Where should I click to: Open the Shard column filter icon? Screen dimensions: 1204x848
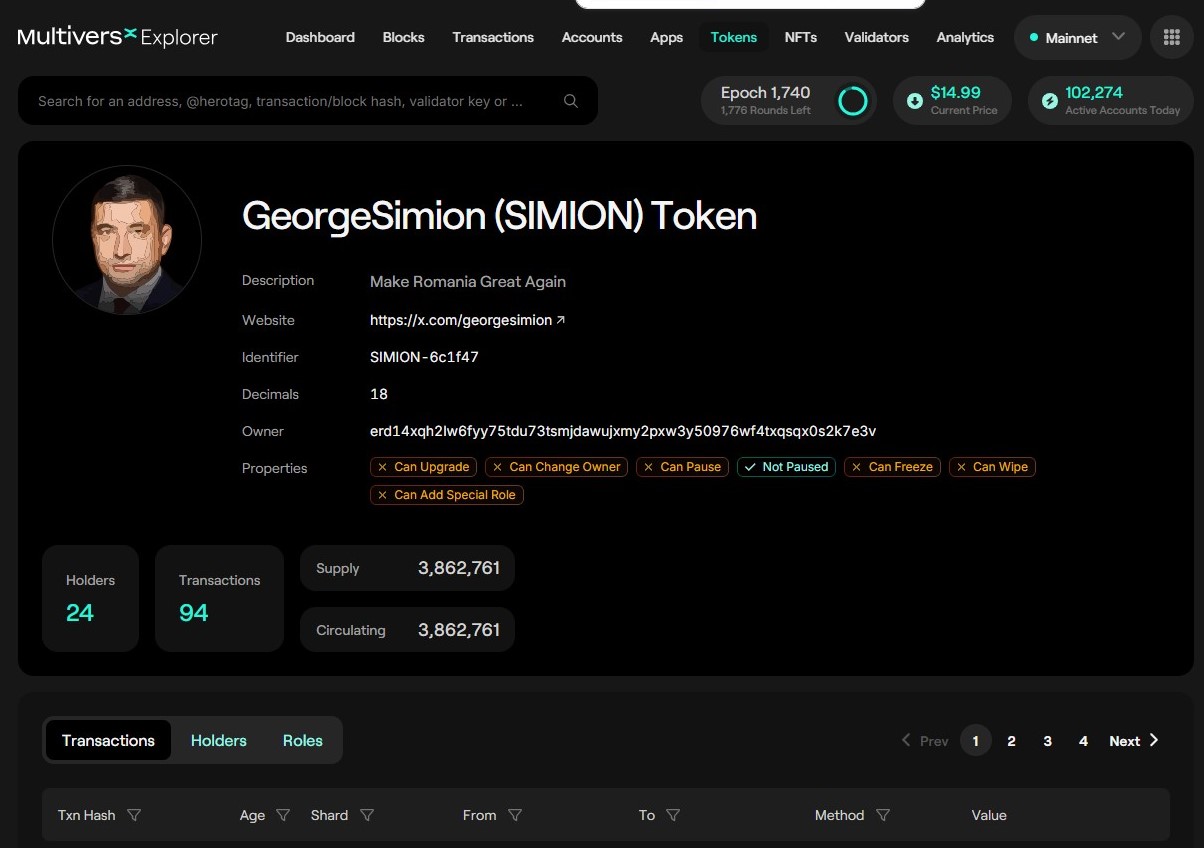[x=367, y=815]
